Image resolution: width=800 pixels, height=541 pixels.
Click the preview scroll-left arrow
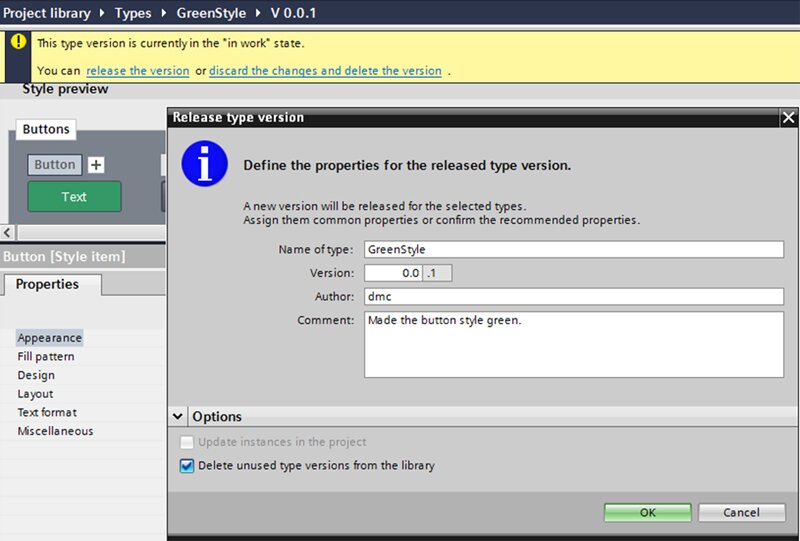[x=7, y=233]
